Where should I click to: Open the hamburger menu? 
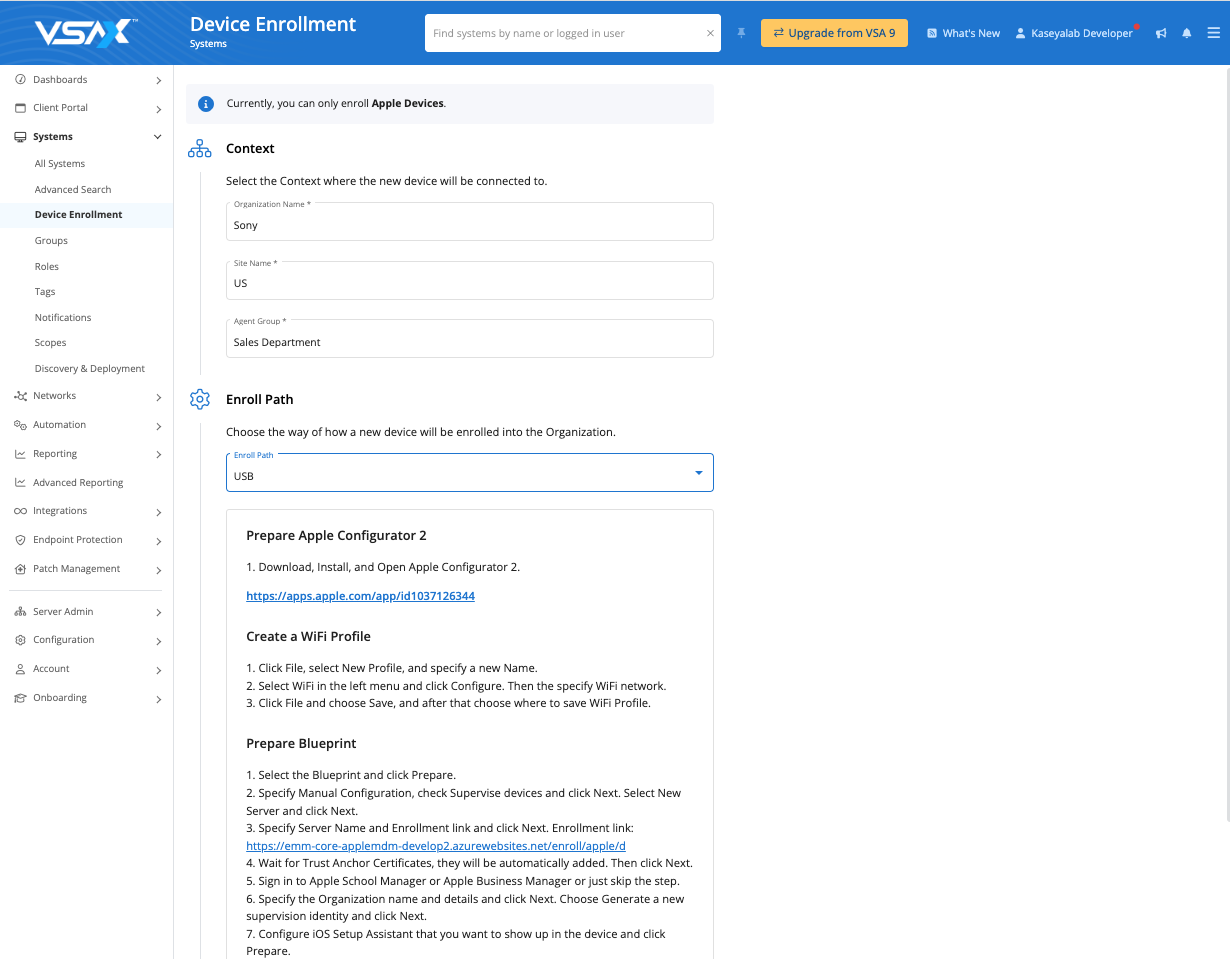(1213, 33)
